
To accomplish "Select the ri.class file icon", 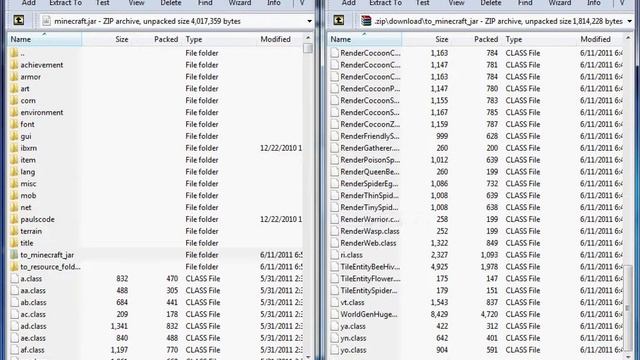I will (x=335, y=255).
